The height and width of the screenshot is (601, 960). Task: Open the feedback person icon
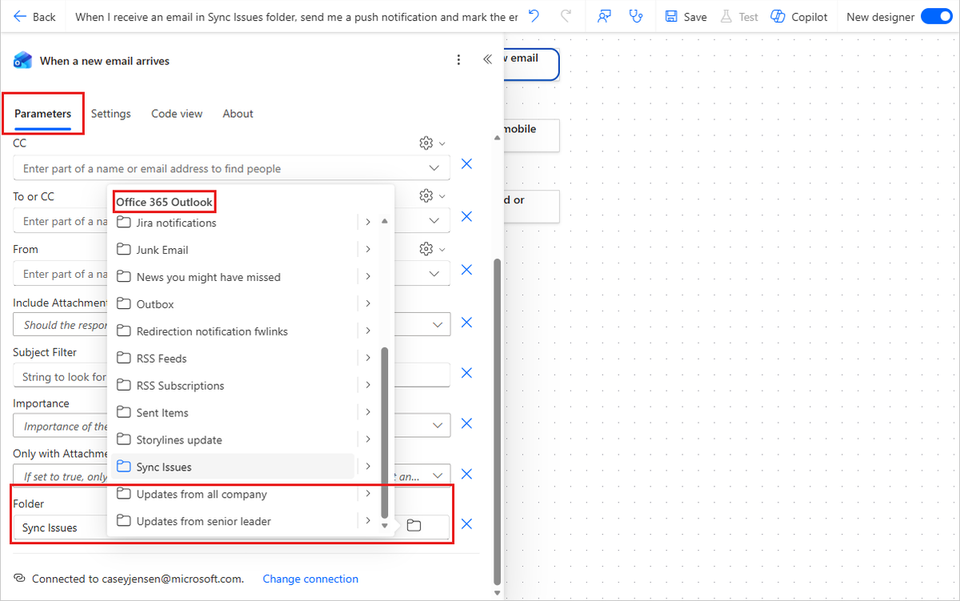coord(604,17)
